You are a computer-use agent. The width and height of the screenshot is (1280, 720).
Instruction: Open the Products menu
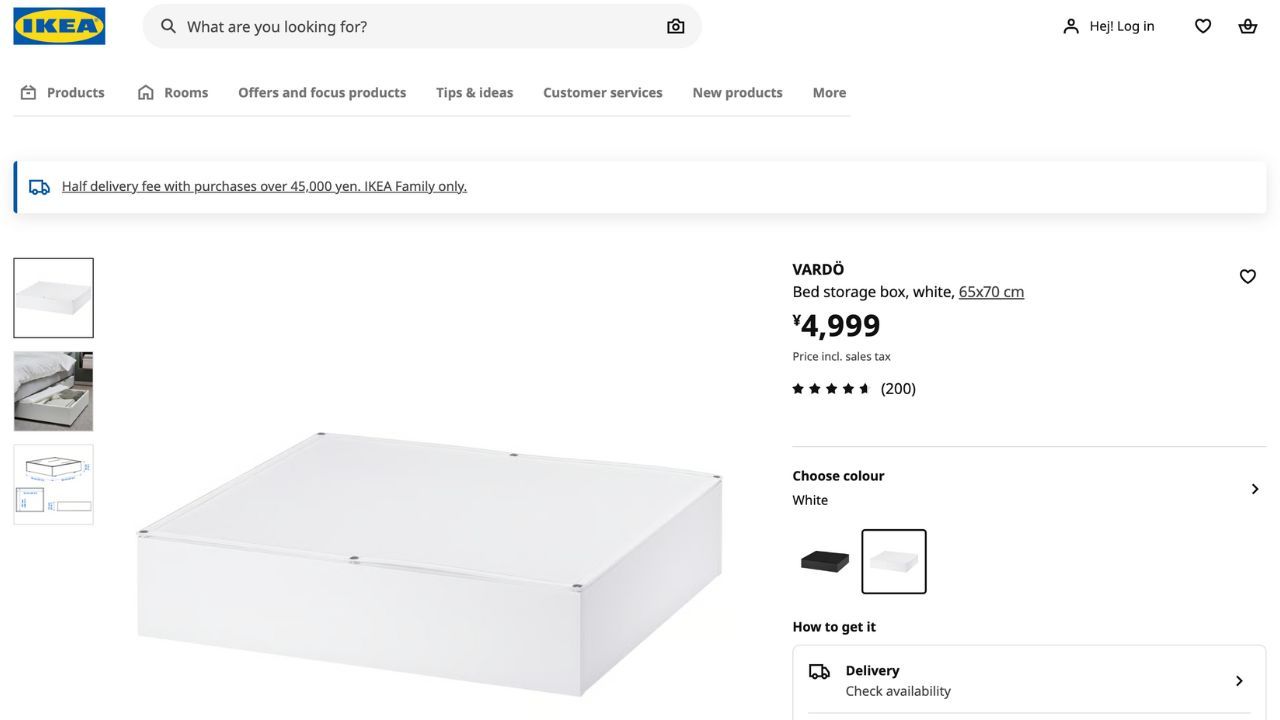[x=62, y=92]
